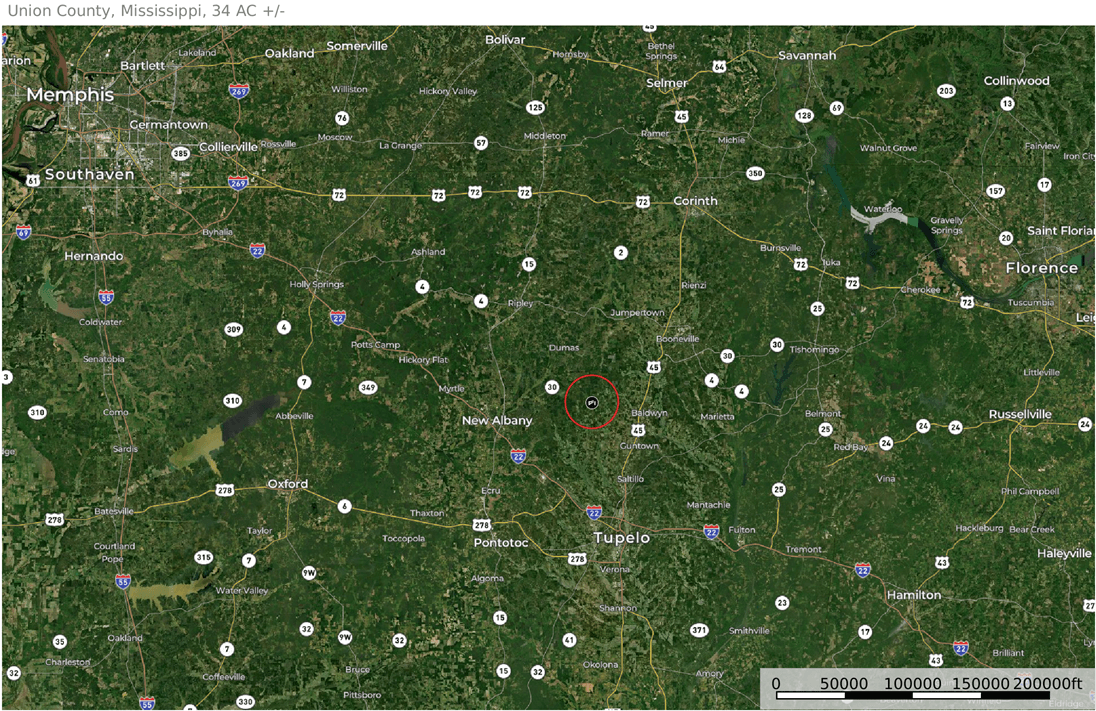Click the Oxford city label
The image size is (1096, 711).
288,484
